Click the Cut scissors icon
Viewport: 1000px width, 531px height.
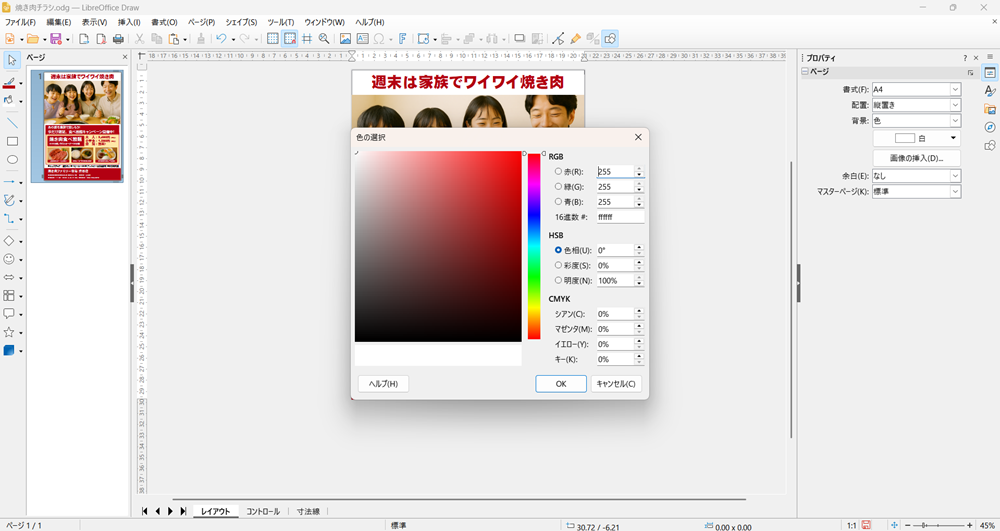139,39
